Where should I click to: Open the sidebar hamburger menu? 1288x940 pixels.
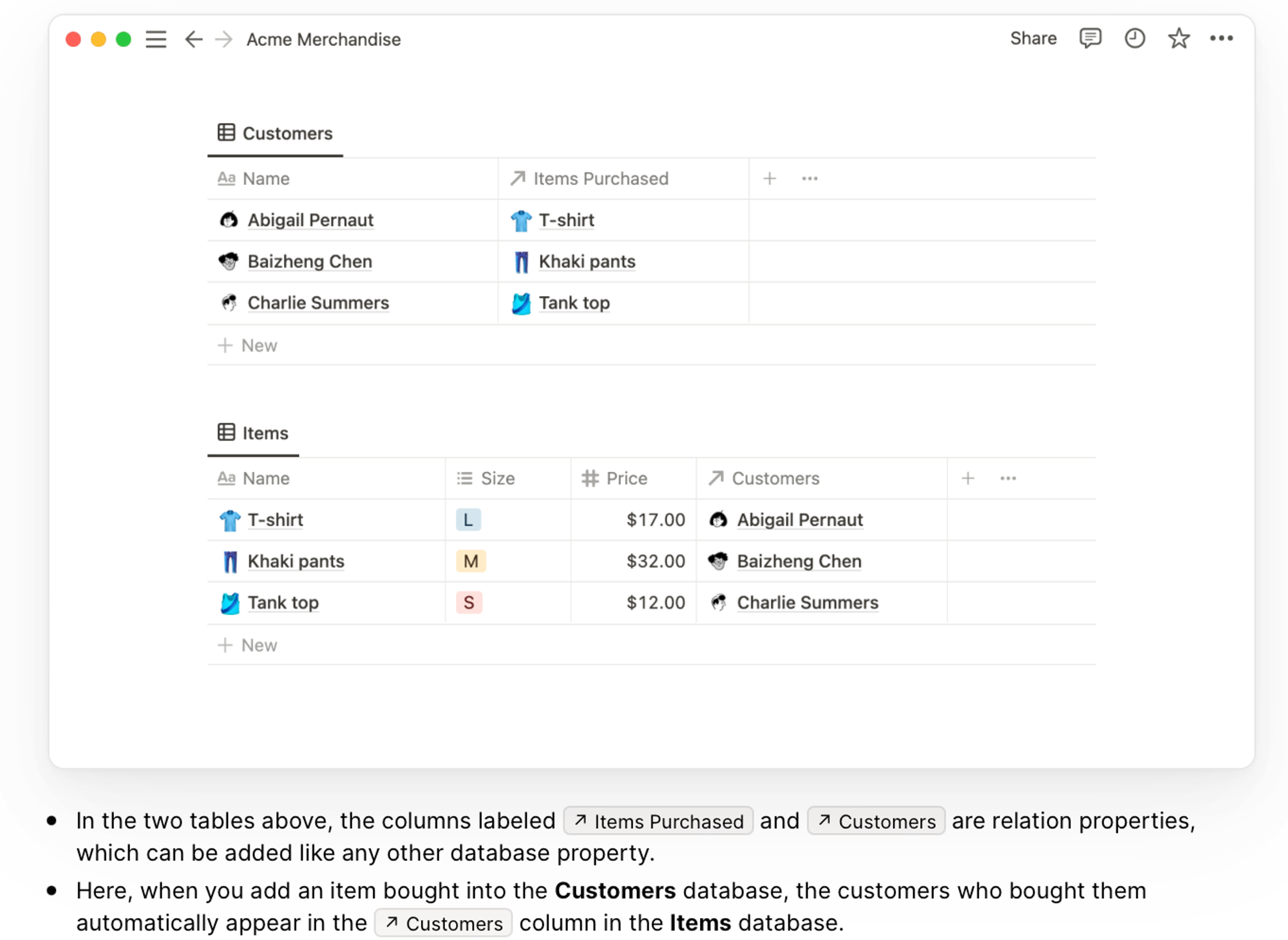(x=156, y=39)
